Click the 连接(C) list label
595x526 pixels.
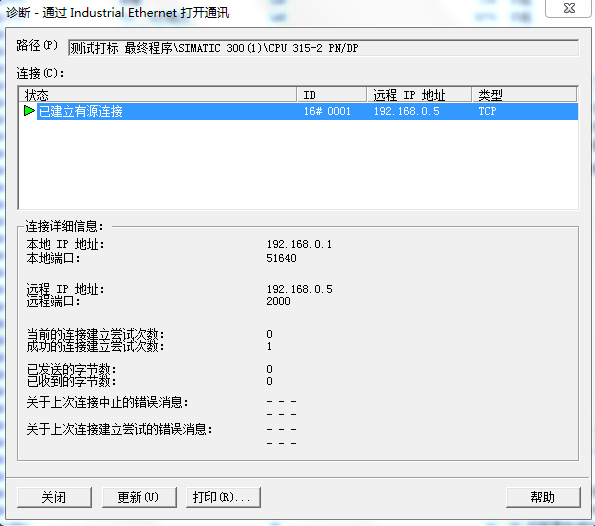(x=40, y=73)
